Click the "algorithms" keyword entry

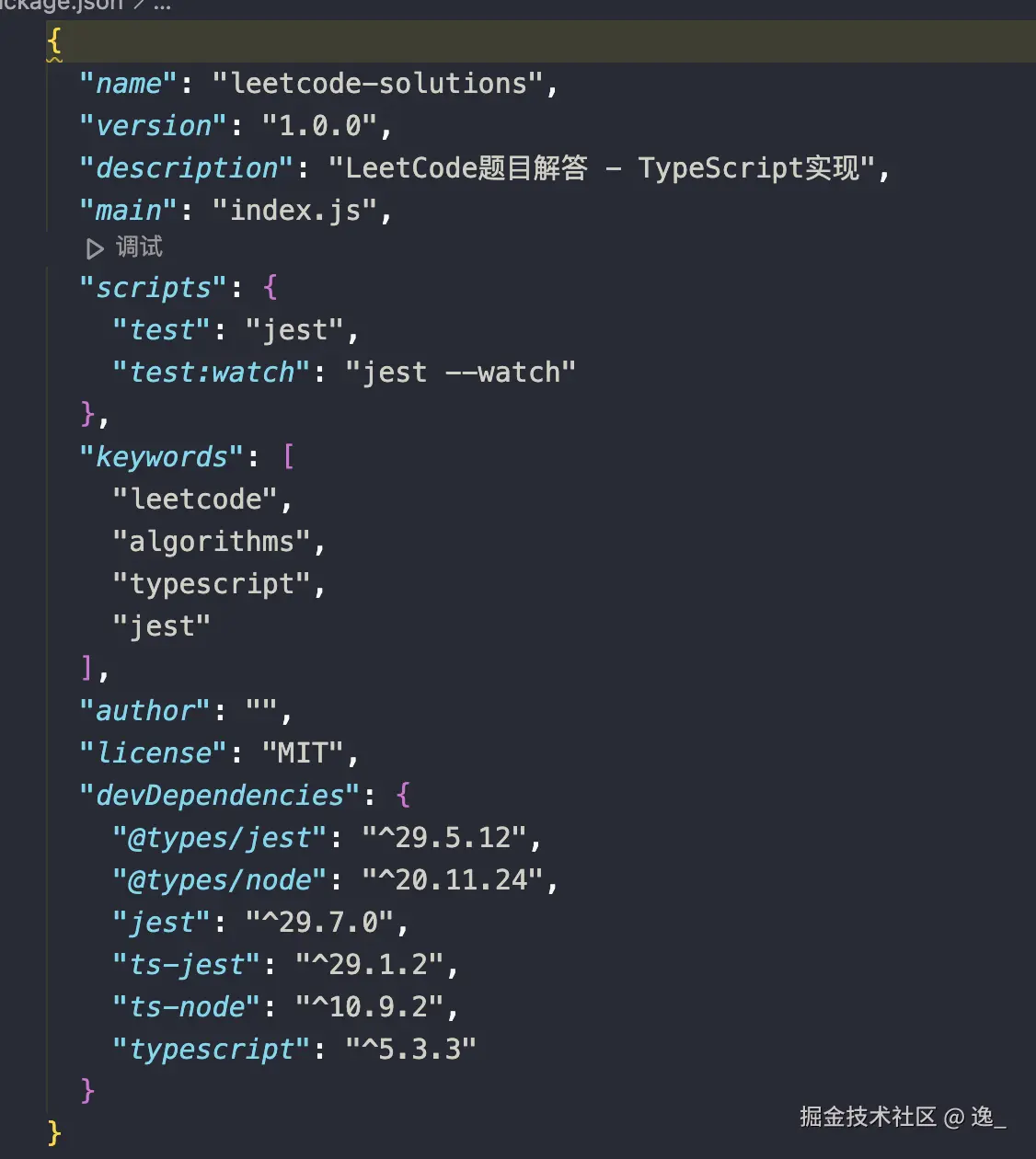pos(212,542)
